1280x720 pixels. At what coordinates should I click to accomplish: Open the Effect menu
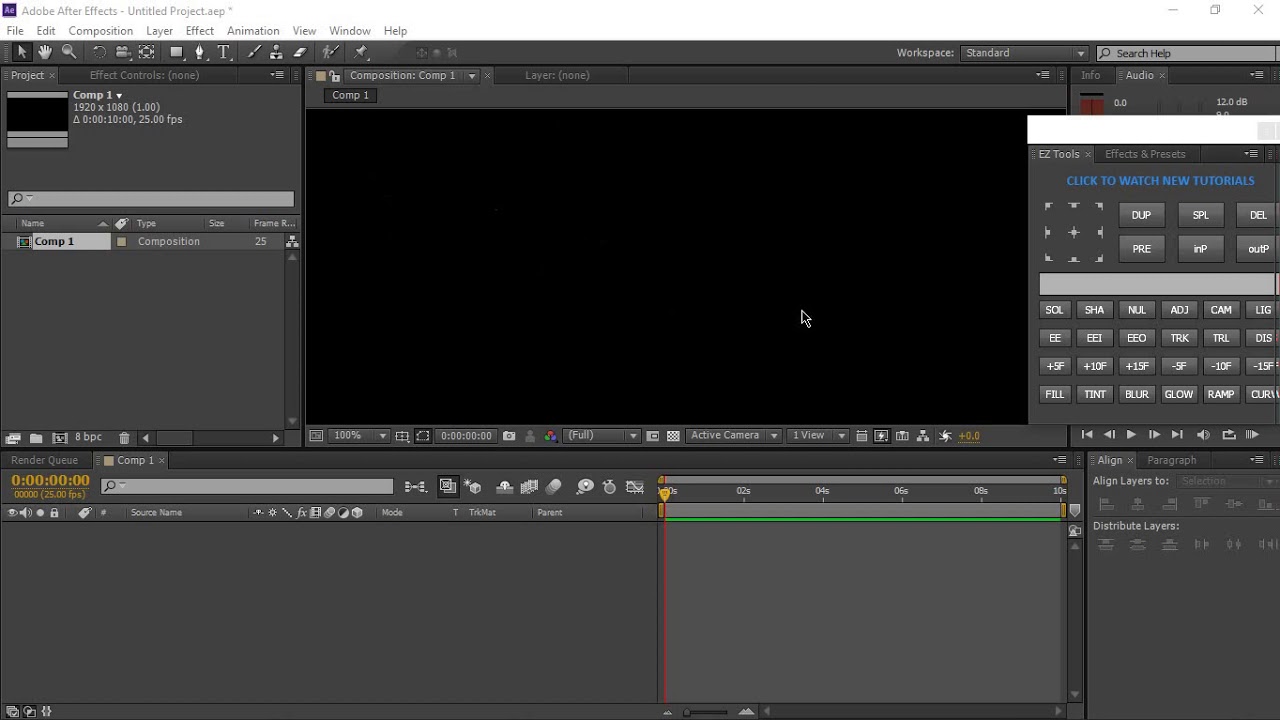point(200,31)
